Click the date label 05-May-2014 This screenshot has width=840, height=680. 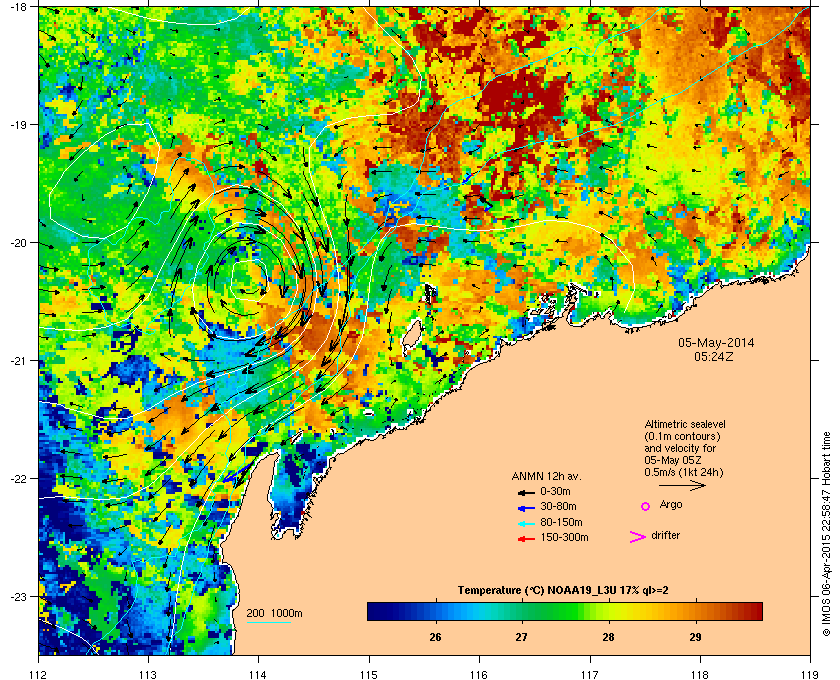click(x=716, y=343)
